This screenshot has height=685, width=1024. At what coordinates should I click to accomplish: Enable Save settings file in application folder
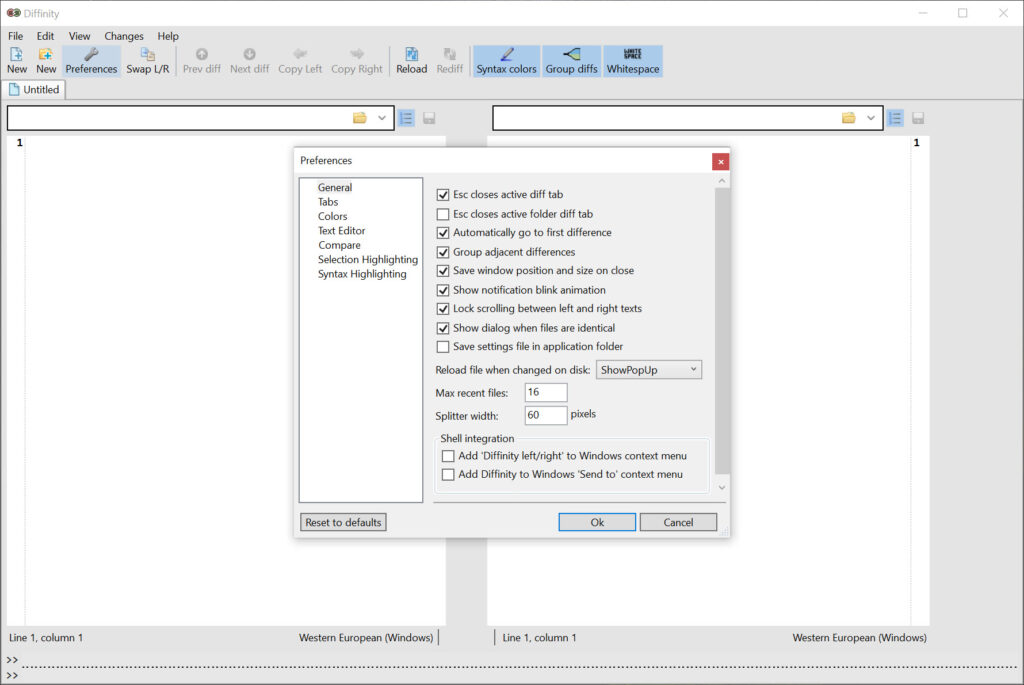tap(443, 347)
